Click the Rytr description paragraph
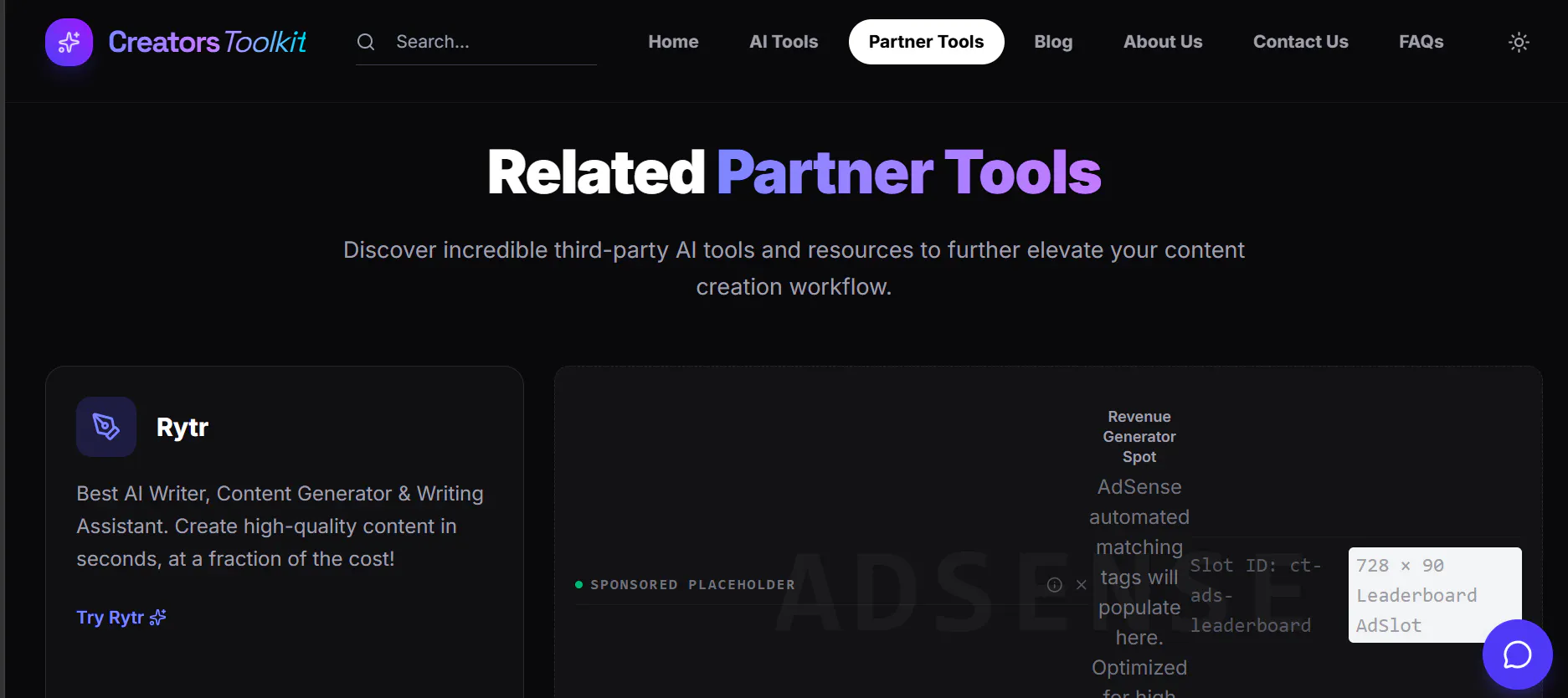Viewport: 1568px width, 698px height. [280, 526]
